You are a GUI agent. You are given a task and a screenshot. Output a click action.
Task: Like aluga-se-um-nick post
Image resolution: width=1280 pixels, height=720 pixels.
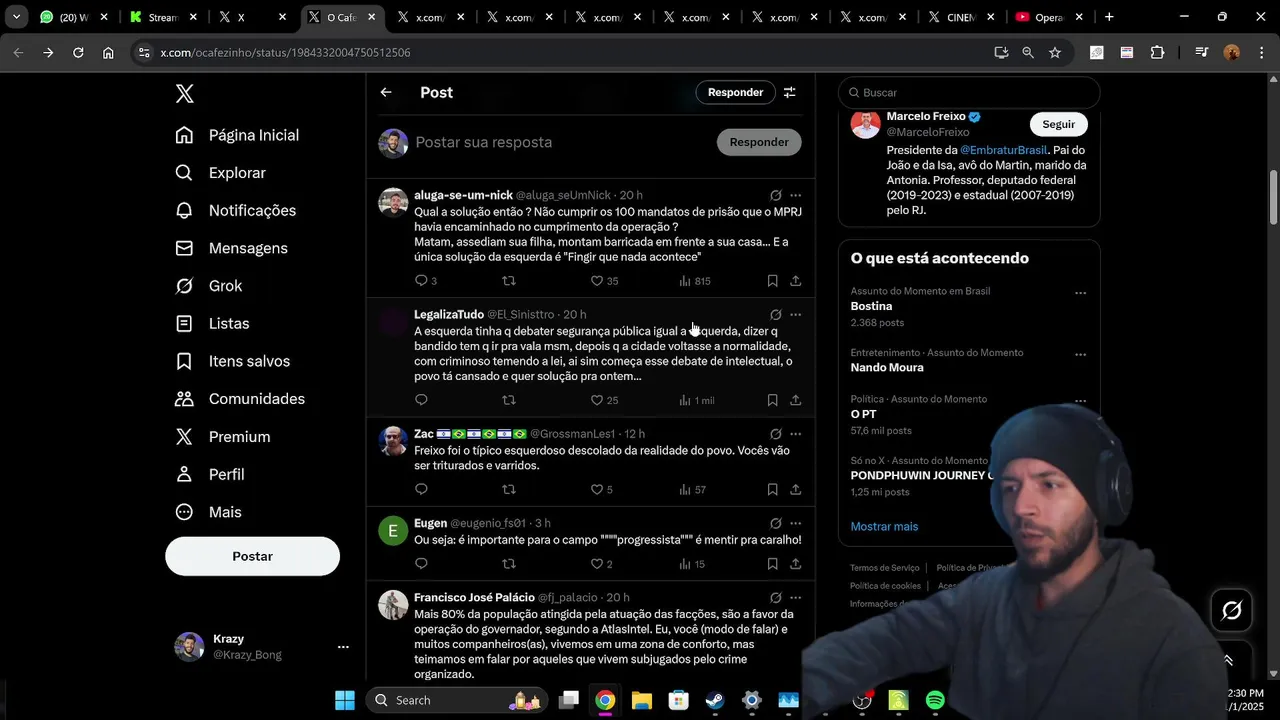point(597,281)
